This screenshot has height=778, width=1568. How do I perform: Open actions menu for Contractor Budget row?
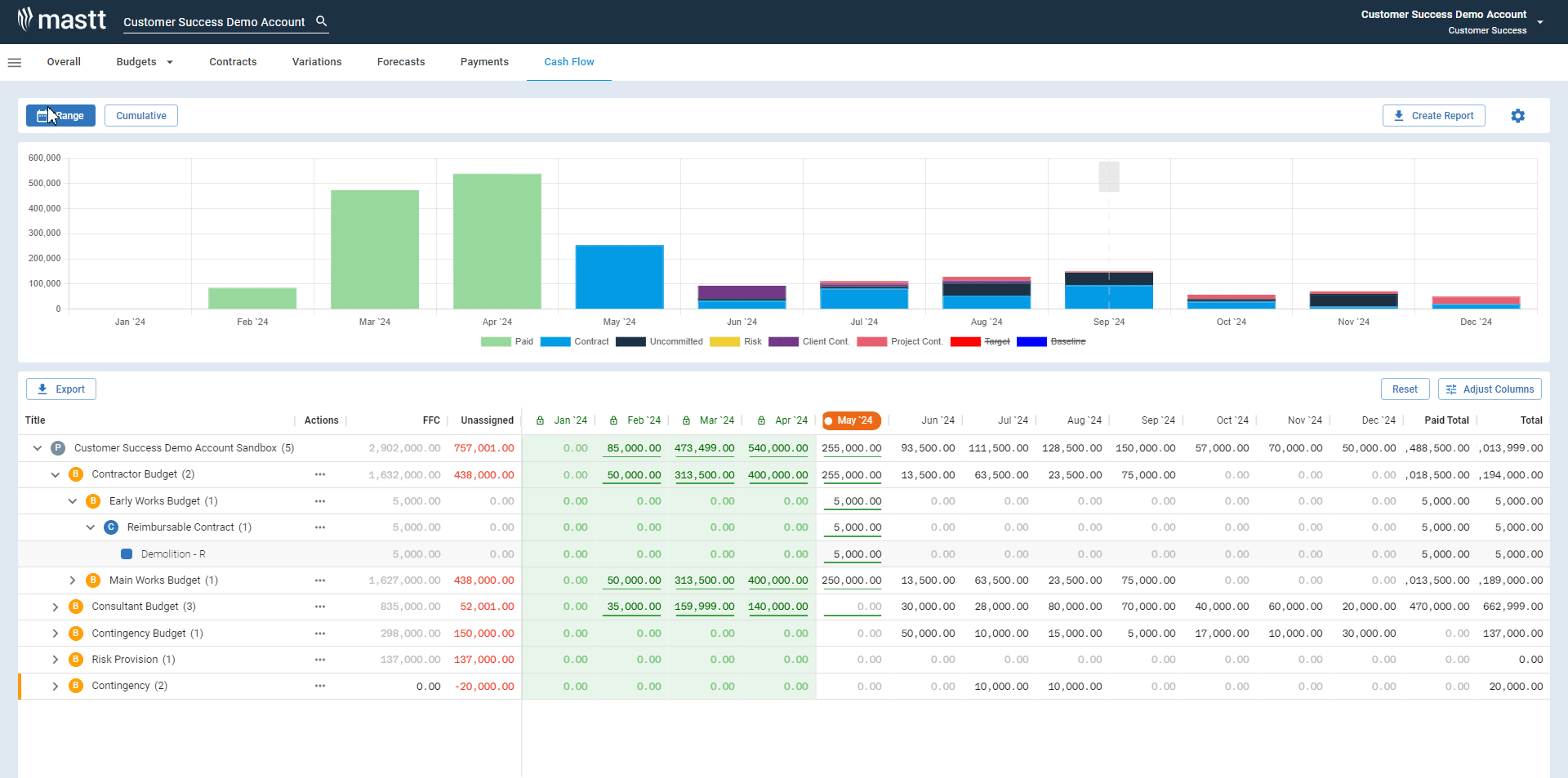pyautogui.click(x=319, y=474)
